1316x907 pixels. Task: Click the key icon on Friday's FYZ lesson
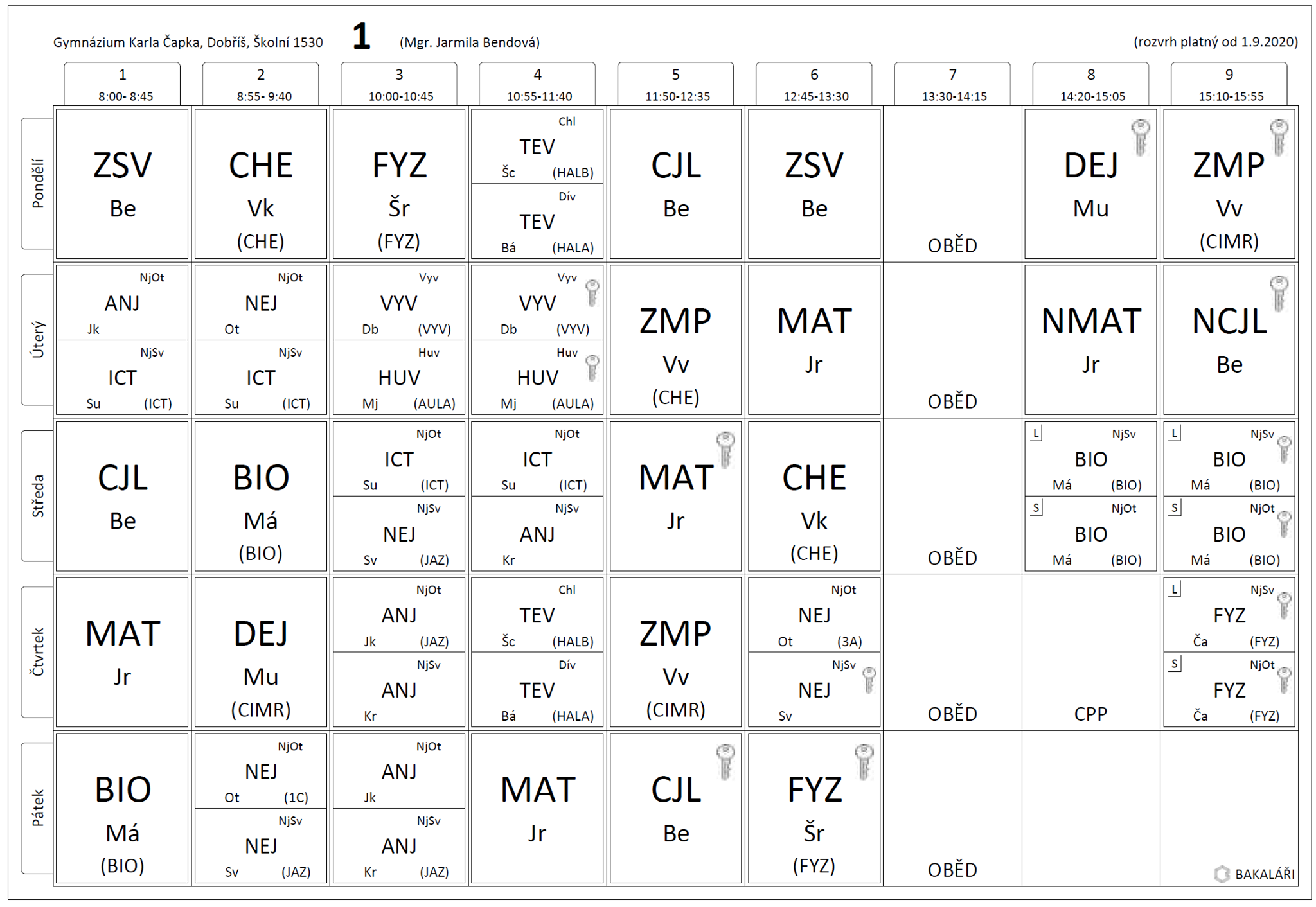864,761
